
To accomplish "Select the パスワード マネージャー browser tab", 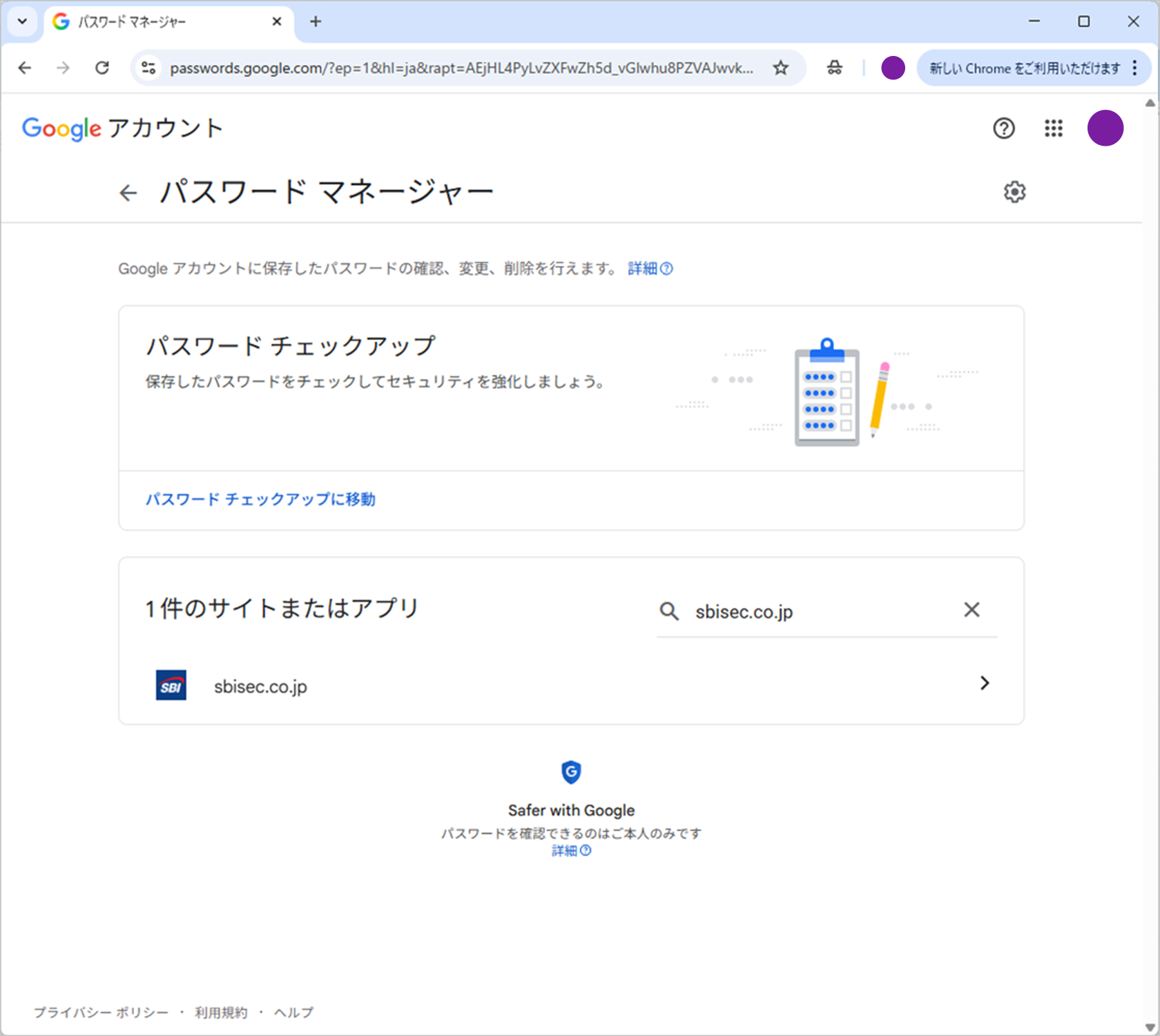I will coord(166,22).
